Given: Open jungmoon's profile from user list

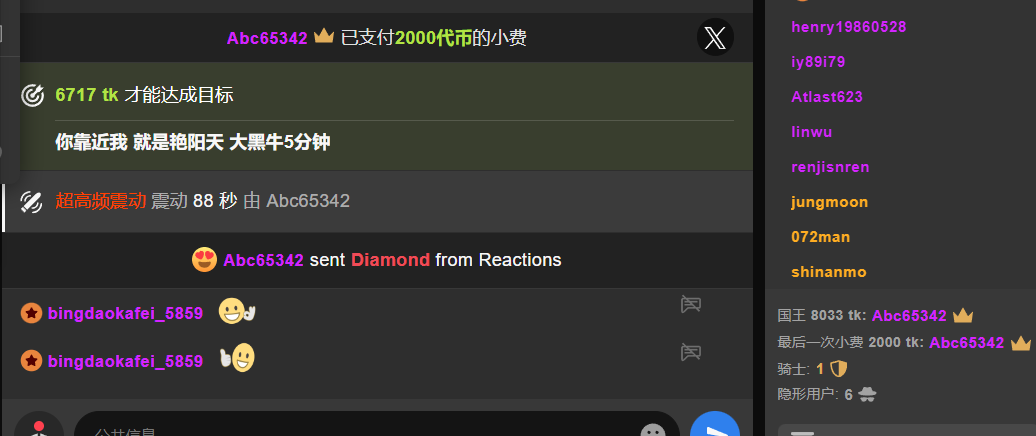Looking at the screenshot, I should 829,202.
